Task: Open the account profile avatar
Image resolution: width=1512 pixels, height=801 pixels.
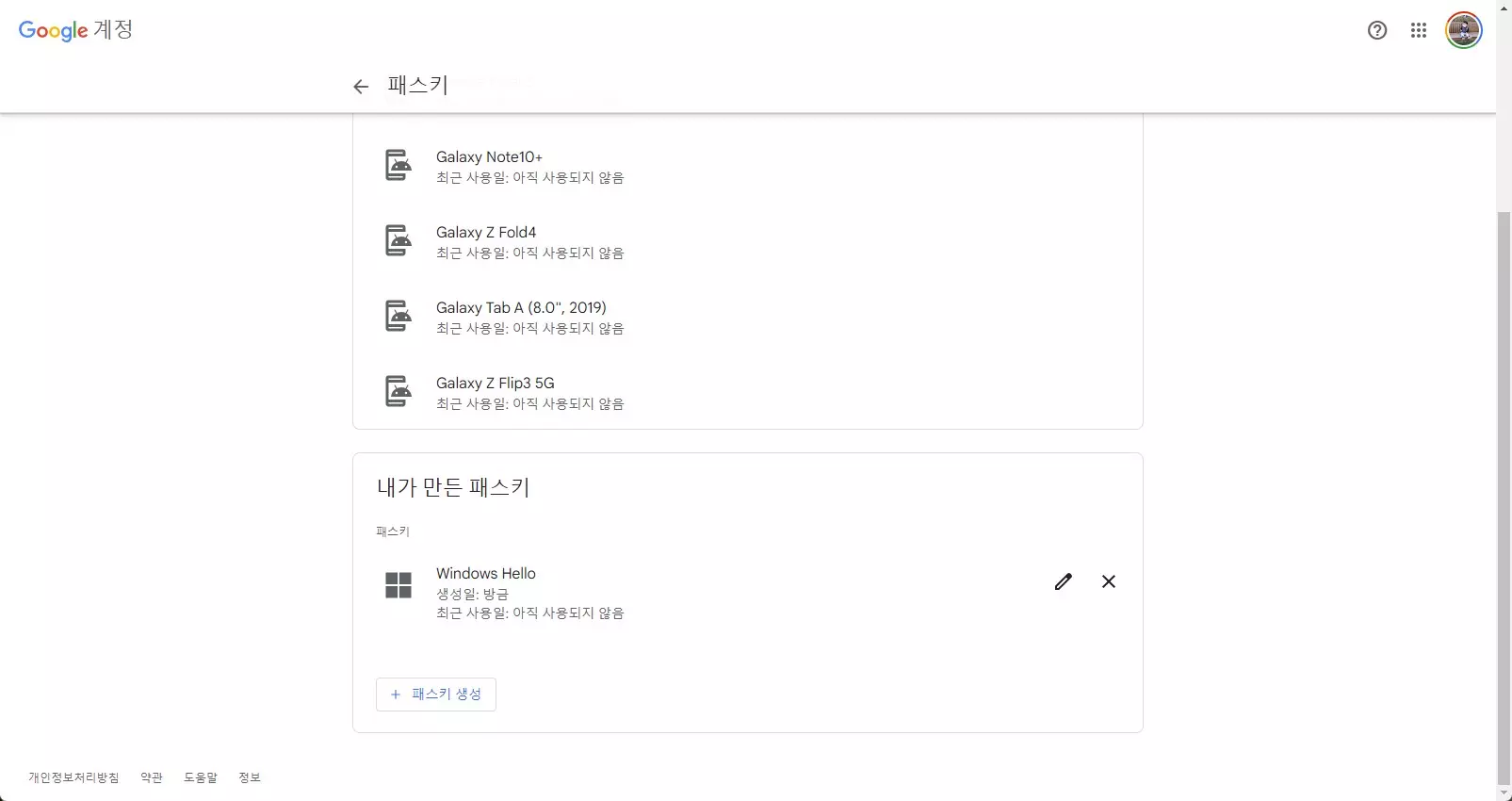Action: (x=1462, y=30)
